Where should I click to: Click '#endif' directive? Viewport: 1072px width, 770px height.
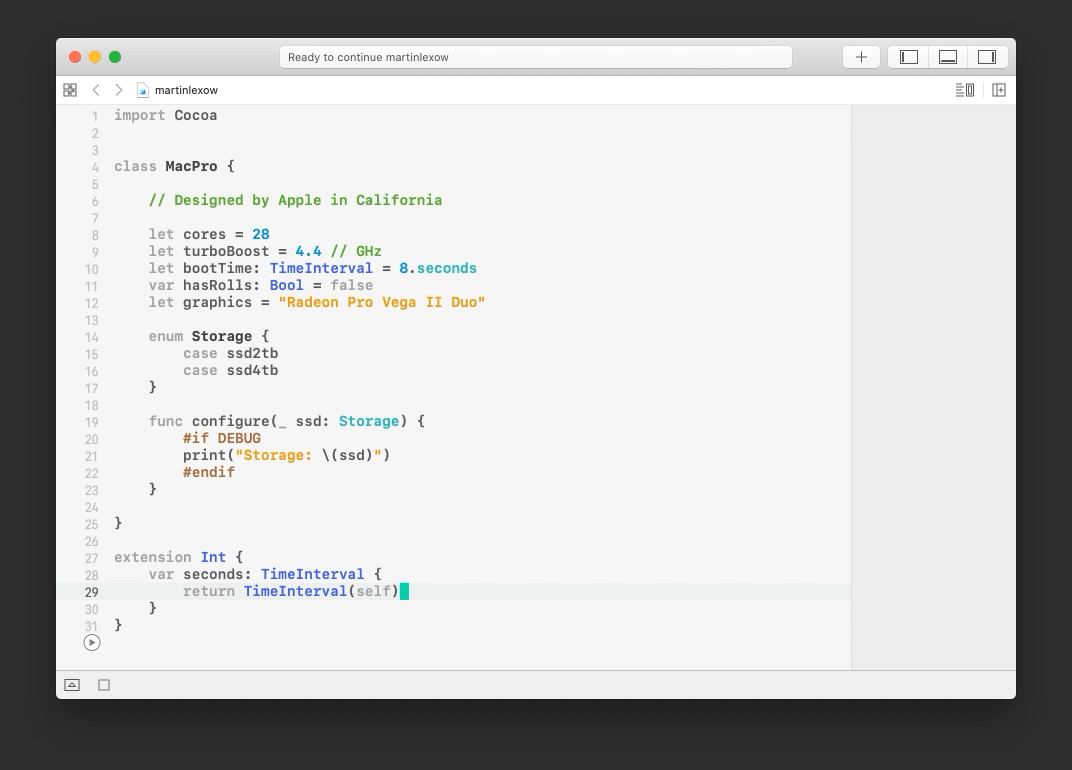click(209, 473)
